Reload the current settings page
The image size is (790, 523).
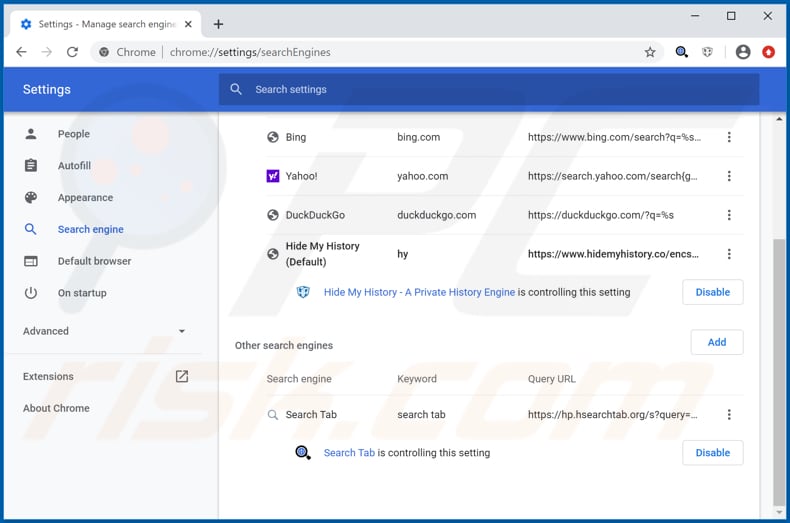[x=73, y=52]
